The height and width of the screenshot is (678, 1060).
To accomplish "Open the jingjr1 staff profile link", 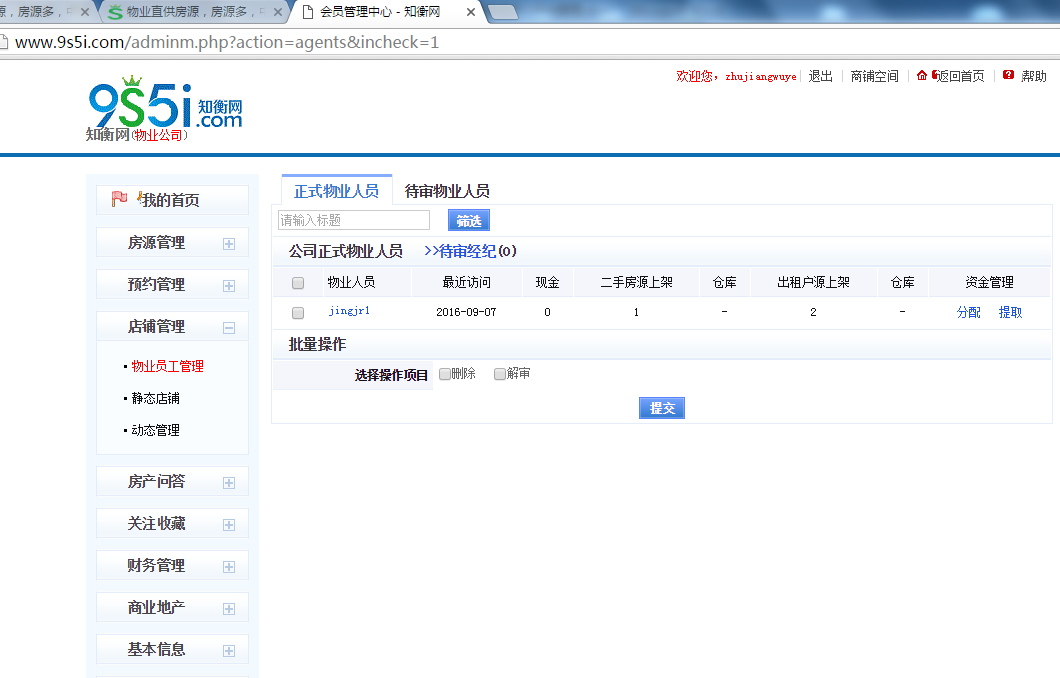I will (x=349, y=311).
